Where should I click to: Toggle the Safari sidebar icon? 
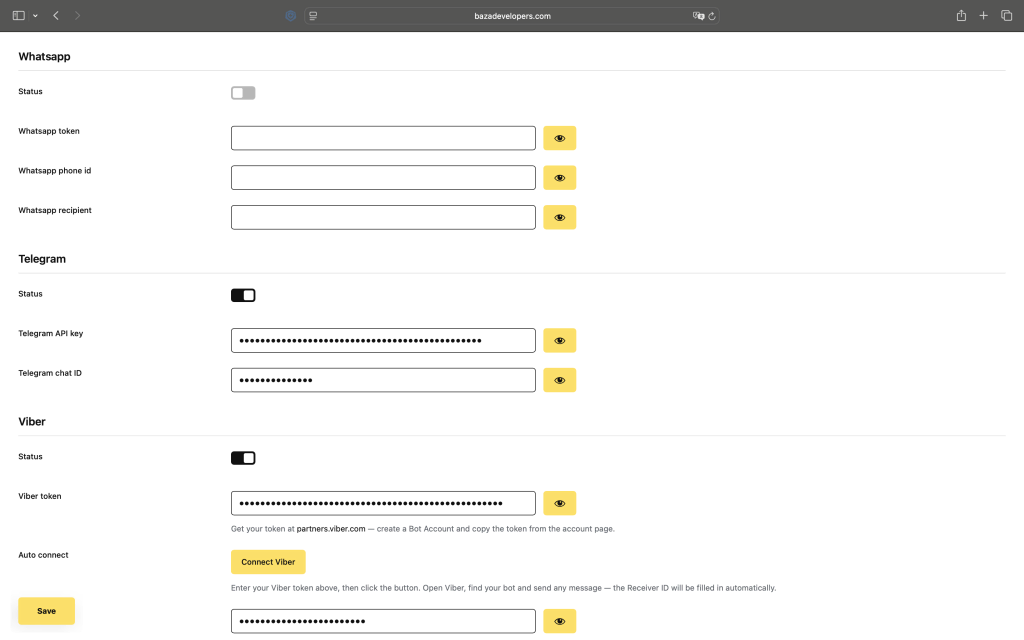coord(18,16)
